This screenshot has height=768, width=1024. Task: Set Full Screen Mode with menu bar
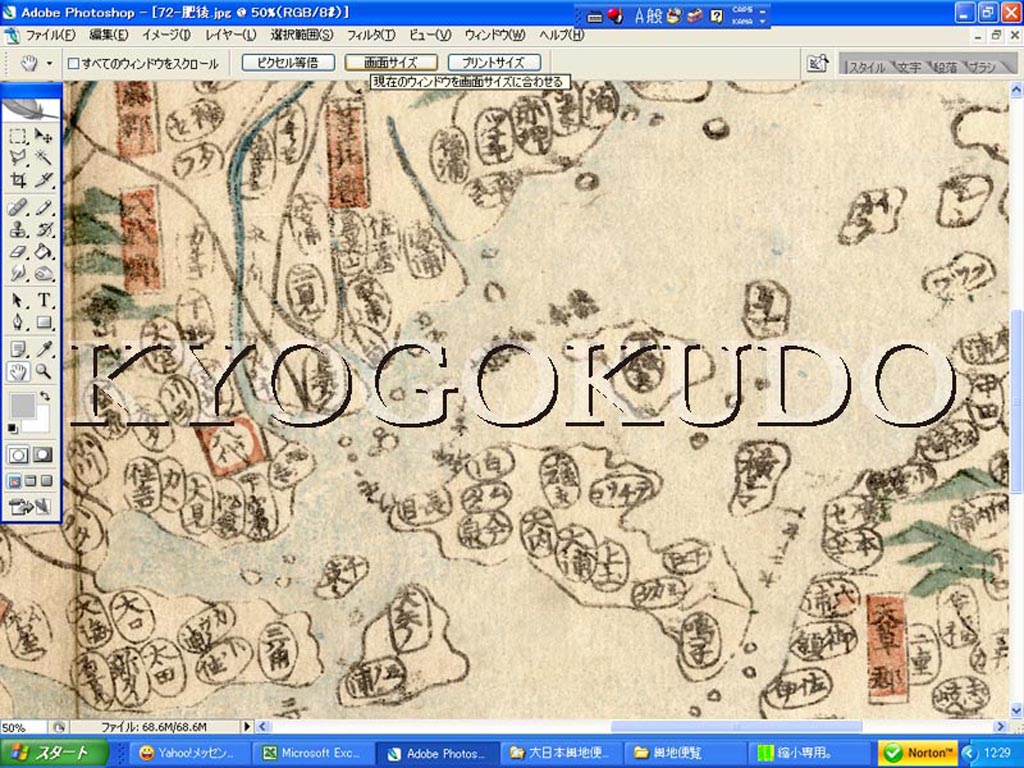coord(31,481)
